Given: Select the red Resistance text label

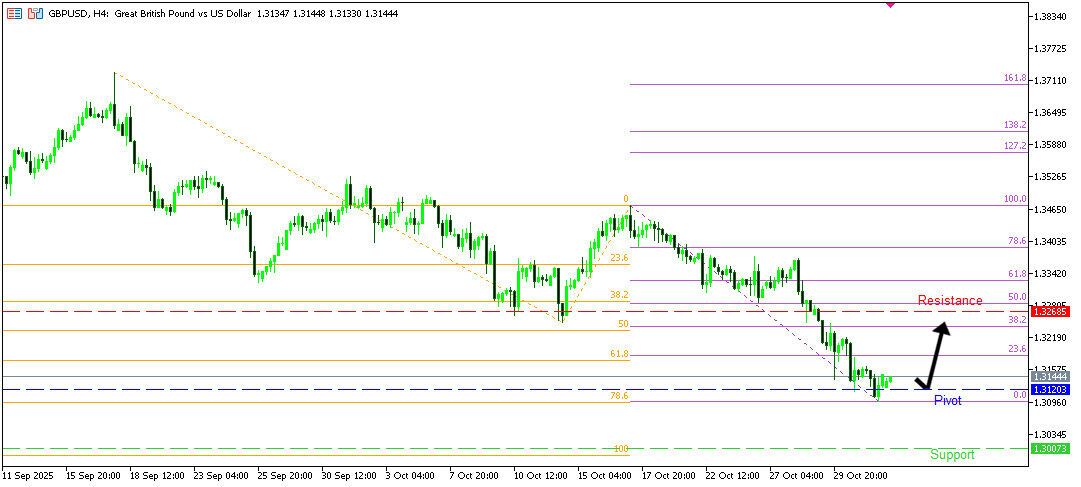Looking at the screenshot, I should pos(950,300).
